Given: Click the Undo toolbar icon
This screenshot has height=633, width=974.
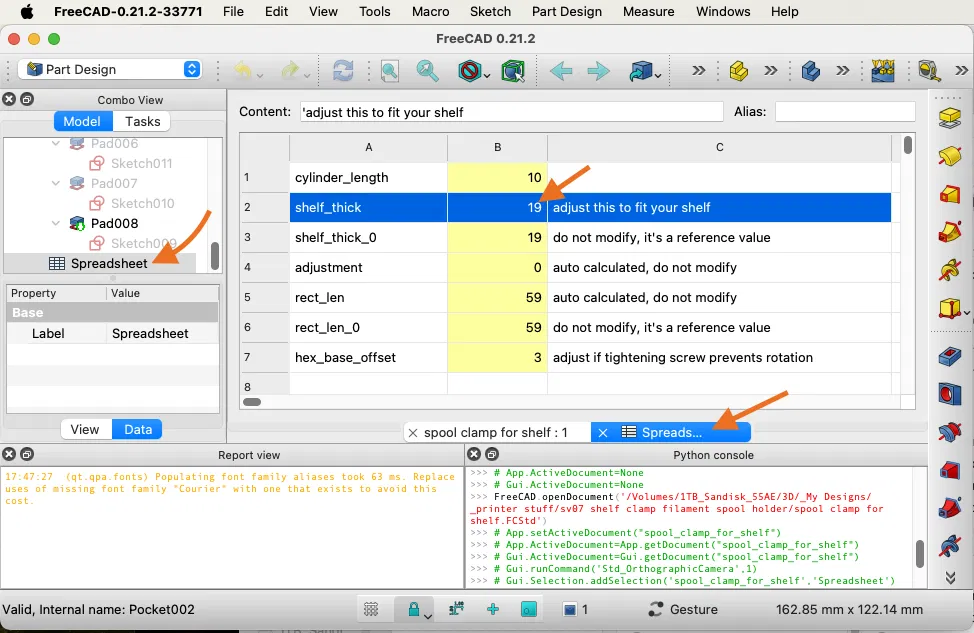Looking at the screenshot, I should point(242,71).
